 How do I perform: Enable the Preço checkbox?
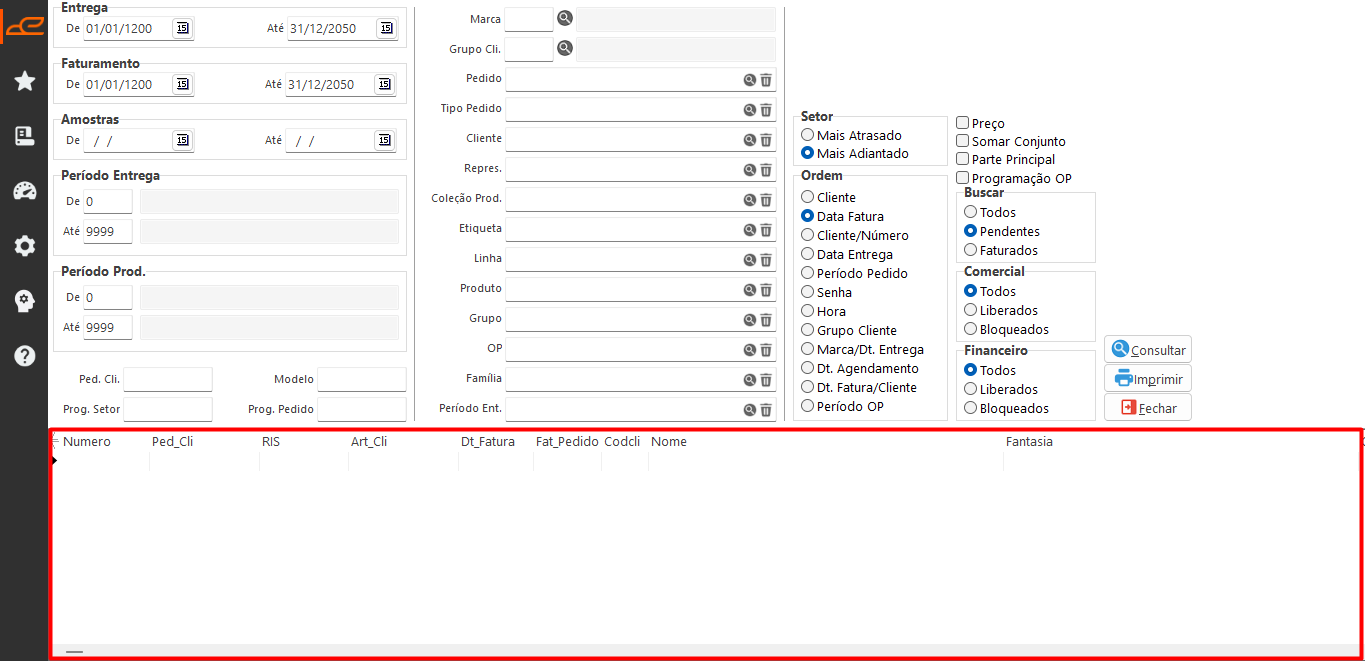coord(962,123)
